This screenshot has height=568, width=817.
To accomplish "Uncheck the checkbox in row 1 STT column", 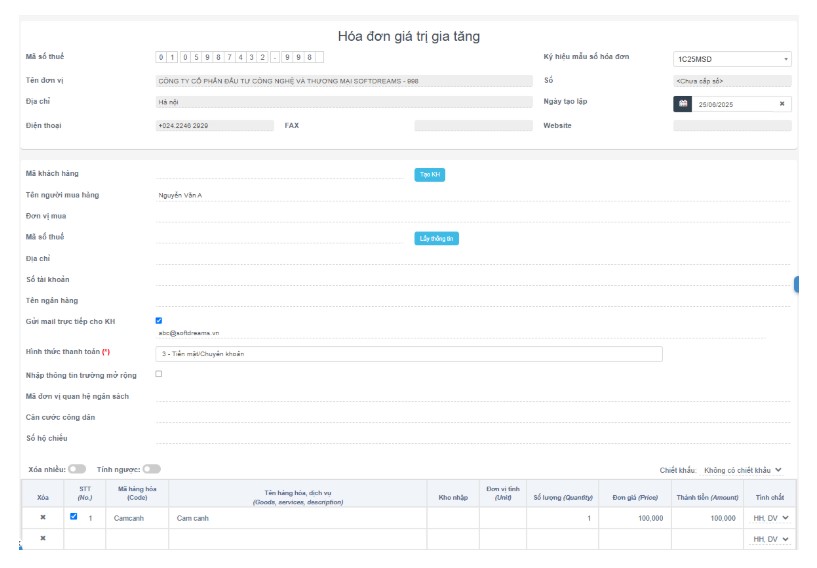I will 73,517.
